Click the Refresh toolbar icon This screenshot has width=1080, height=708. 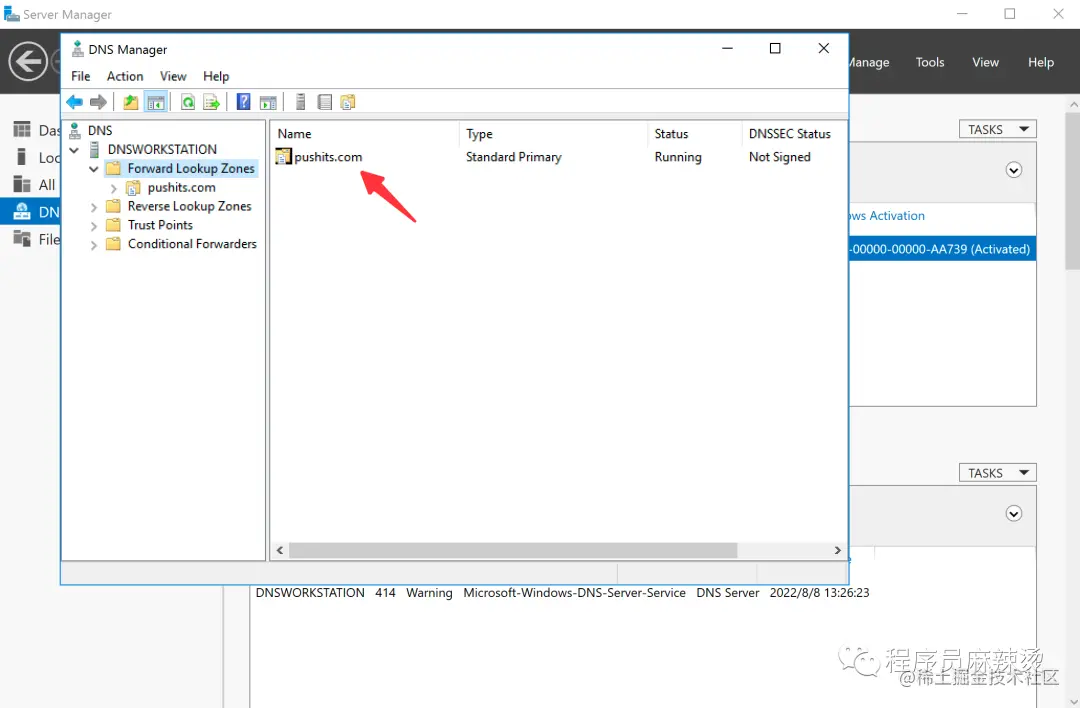tap(187, 103)
